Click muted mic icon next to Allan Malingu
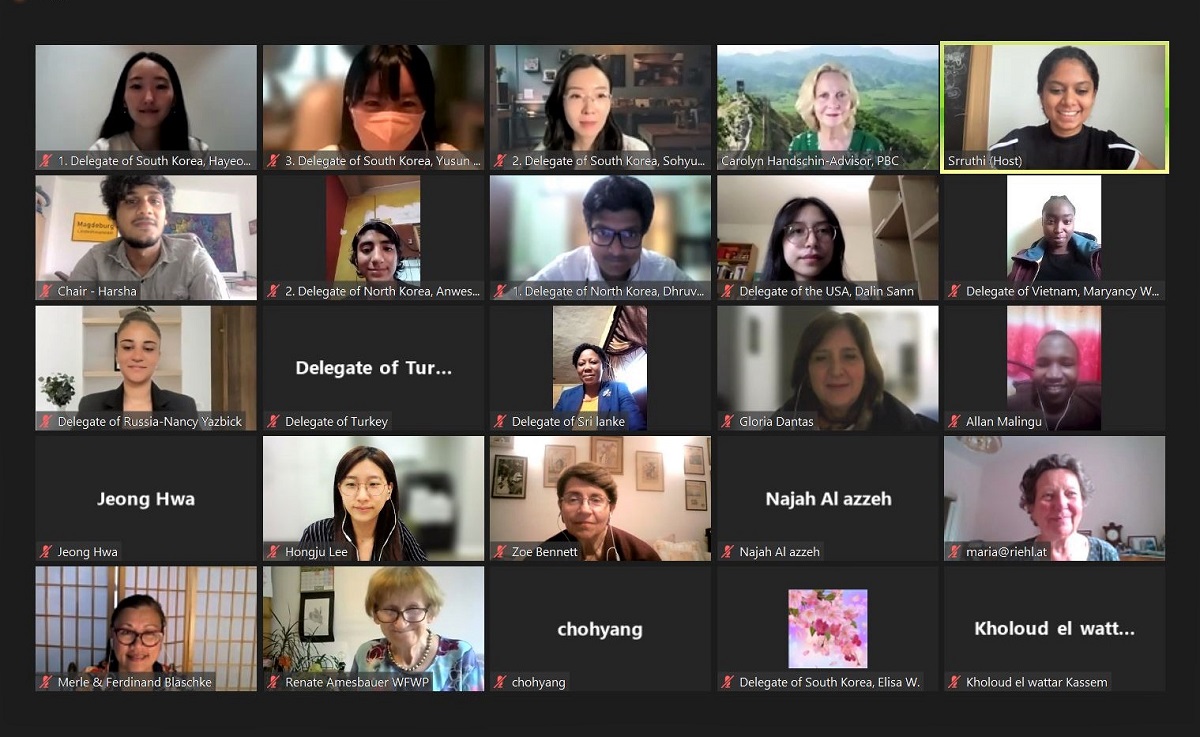1200x737 pixels. click(954, 422)
